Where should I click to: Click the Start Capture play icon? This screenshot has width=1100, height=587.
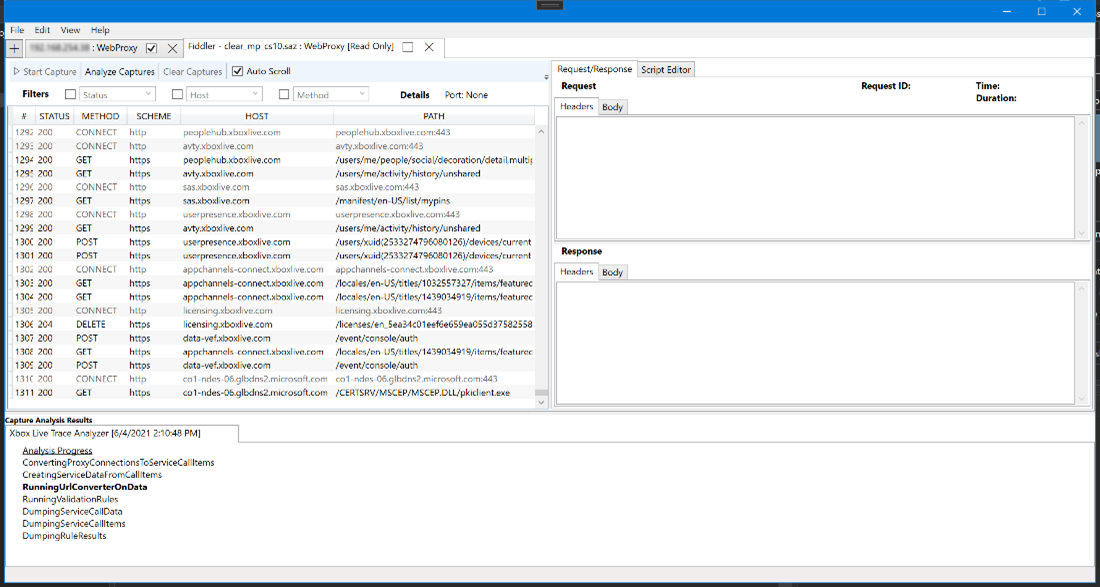click(17, 72)
